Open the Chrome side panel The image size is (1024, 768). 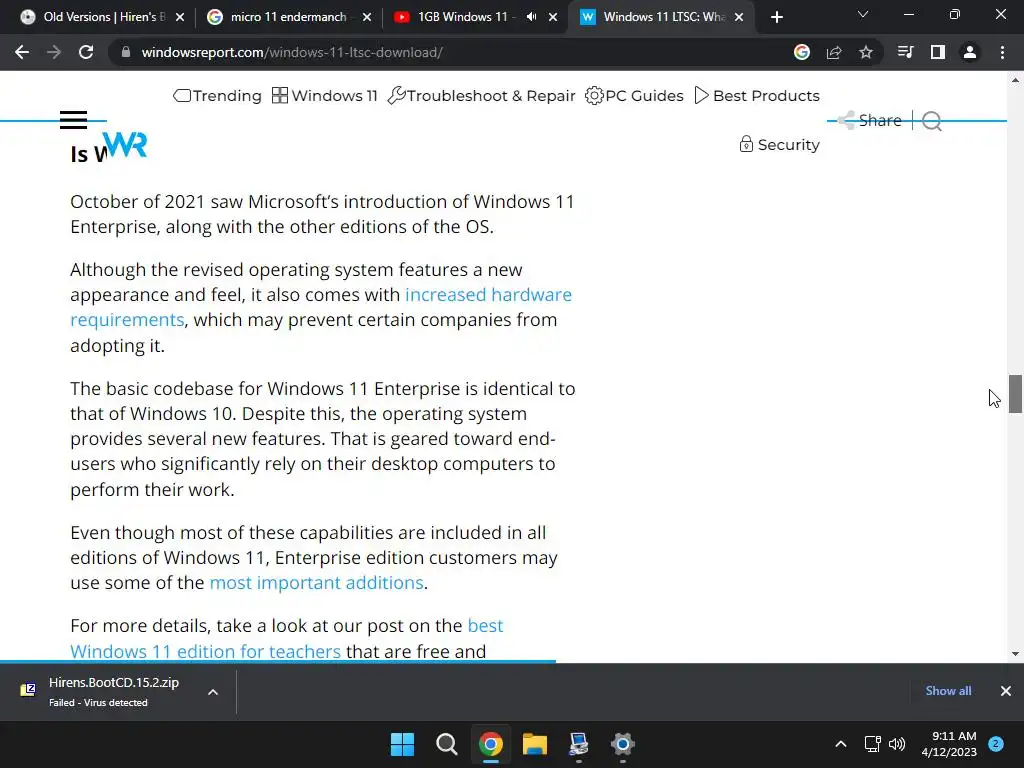938,52
